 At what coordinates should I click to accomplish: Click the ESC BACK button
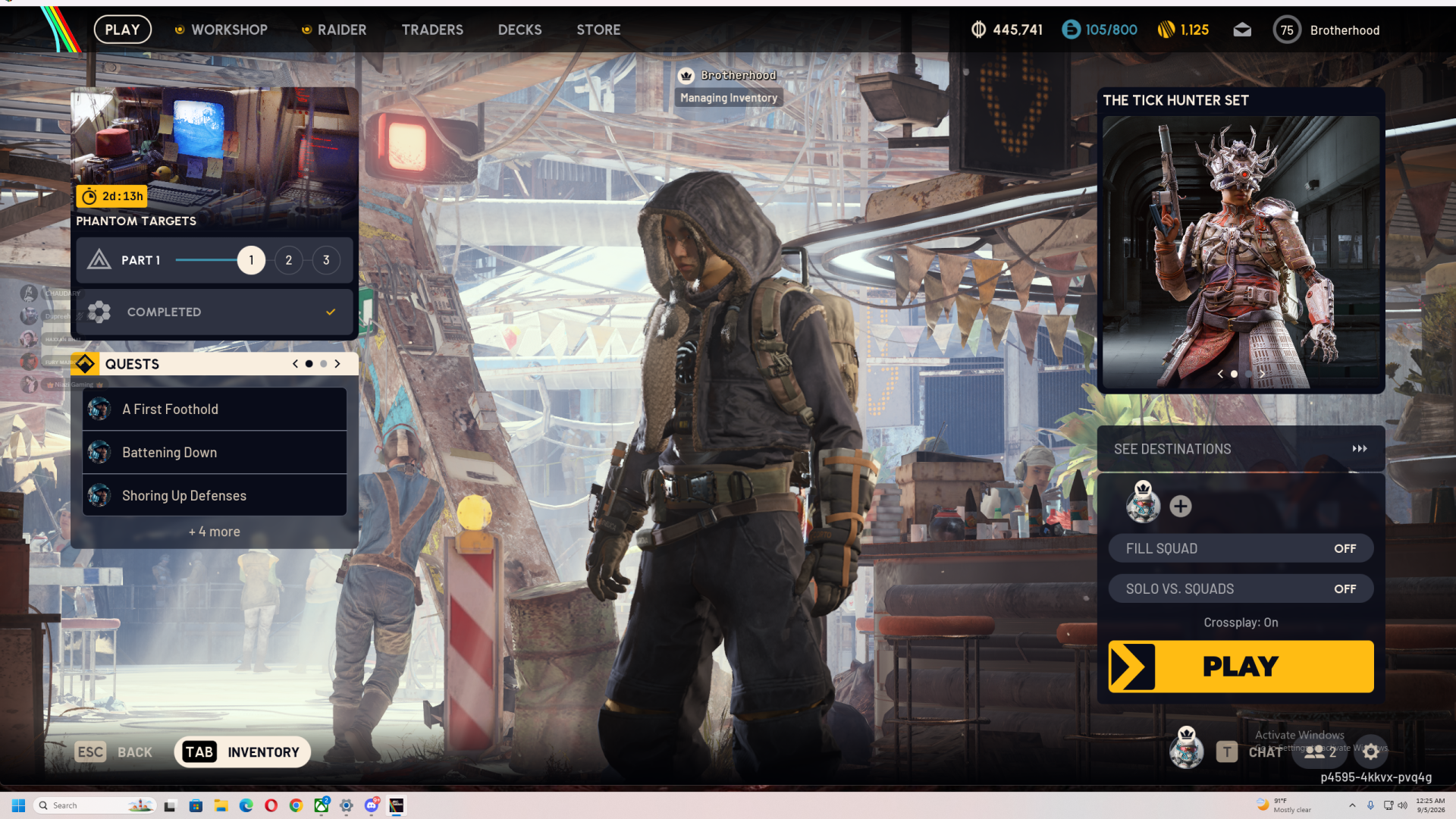(x=114, y=752)
